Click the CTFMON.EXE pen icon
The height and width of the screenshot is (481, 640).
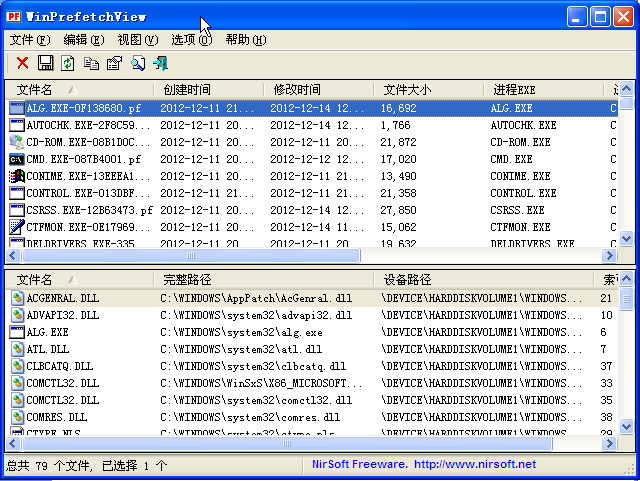(x=17, y=227)
